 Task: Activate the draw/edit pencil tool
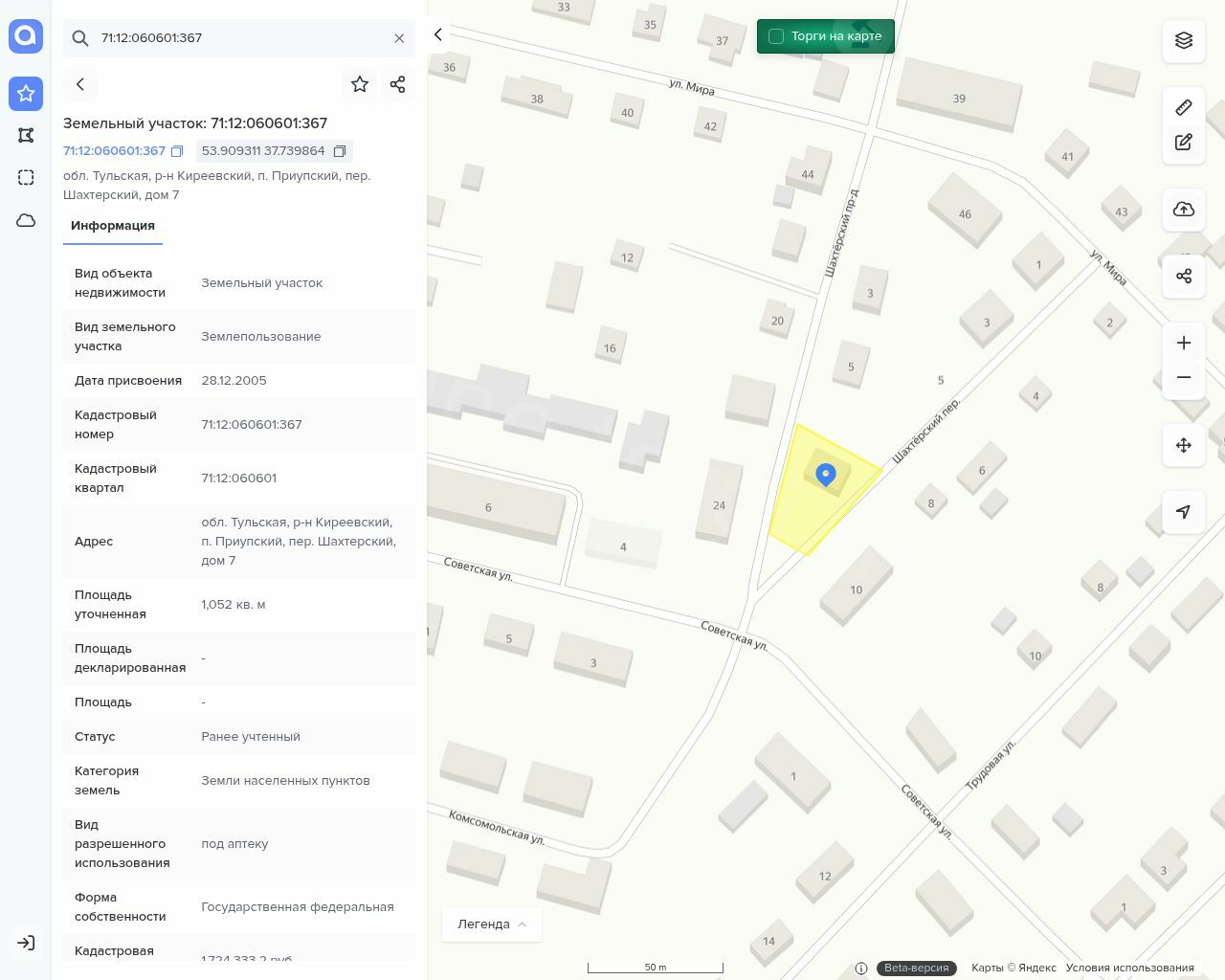1184,142
